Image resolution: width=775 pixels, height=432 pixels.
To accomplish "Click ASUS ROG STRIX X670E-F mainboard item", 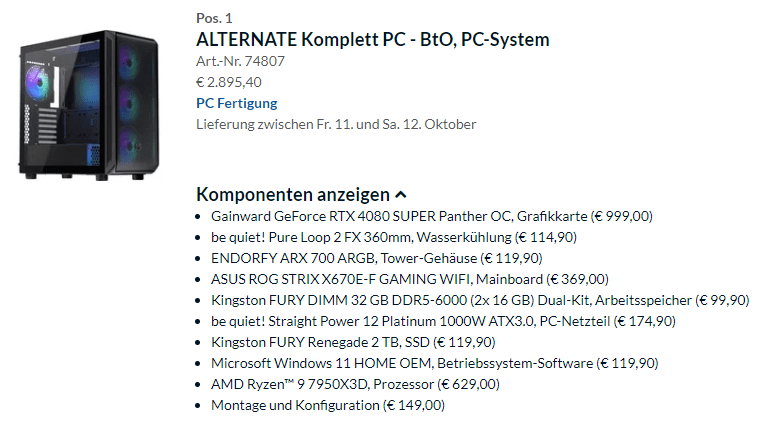I will 410,279.
